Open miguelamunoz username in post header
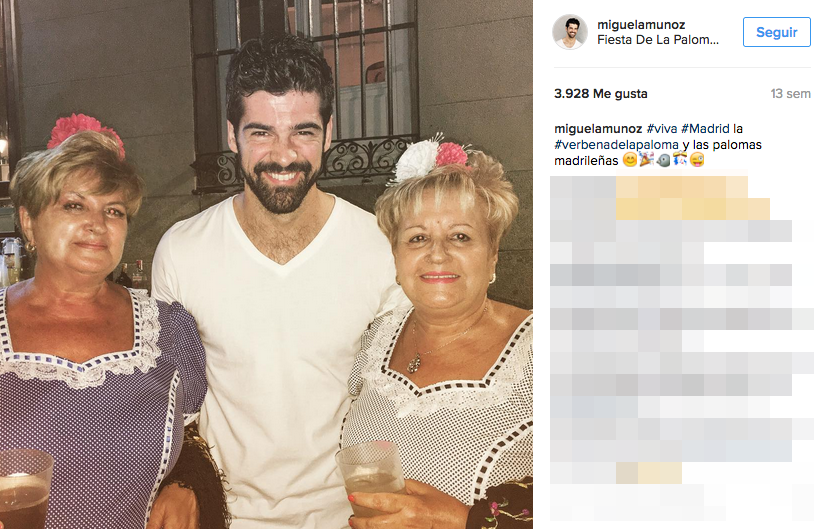Image resolution: width=828 pixels, height=529 pixels. pos(641,24)
